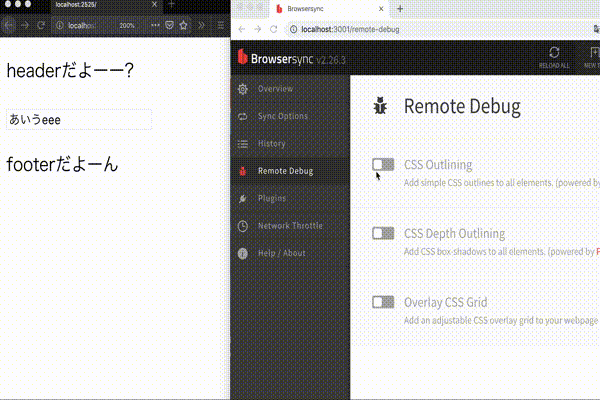This screenshot has width=600, height=400.
Task: Open the hamburger menu in left browser
Action: pyautogui.click(x=221, y=26)
